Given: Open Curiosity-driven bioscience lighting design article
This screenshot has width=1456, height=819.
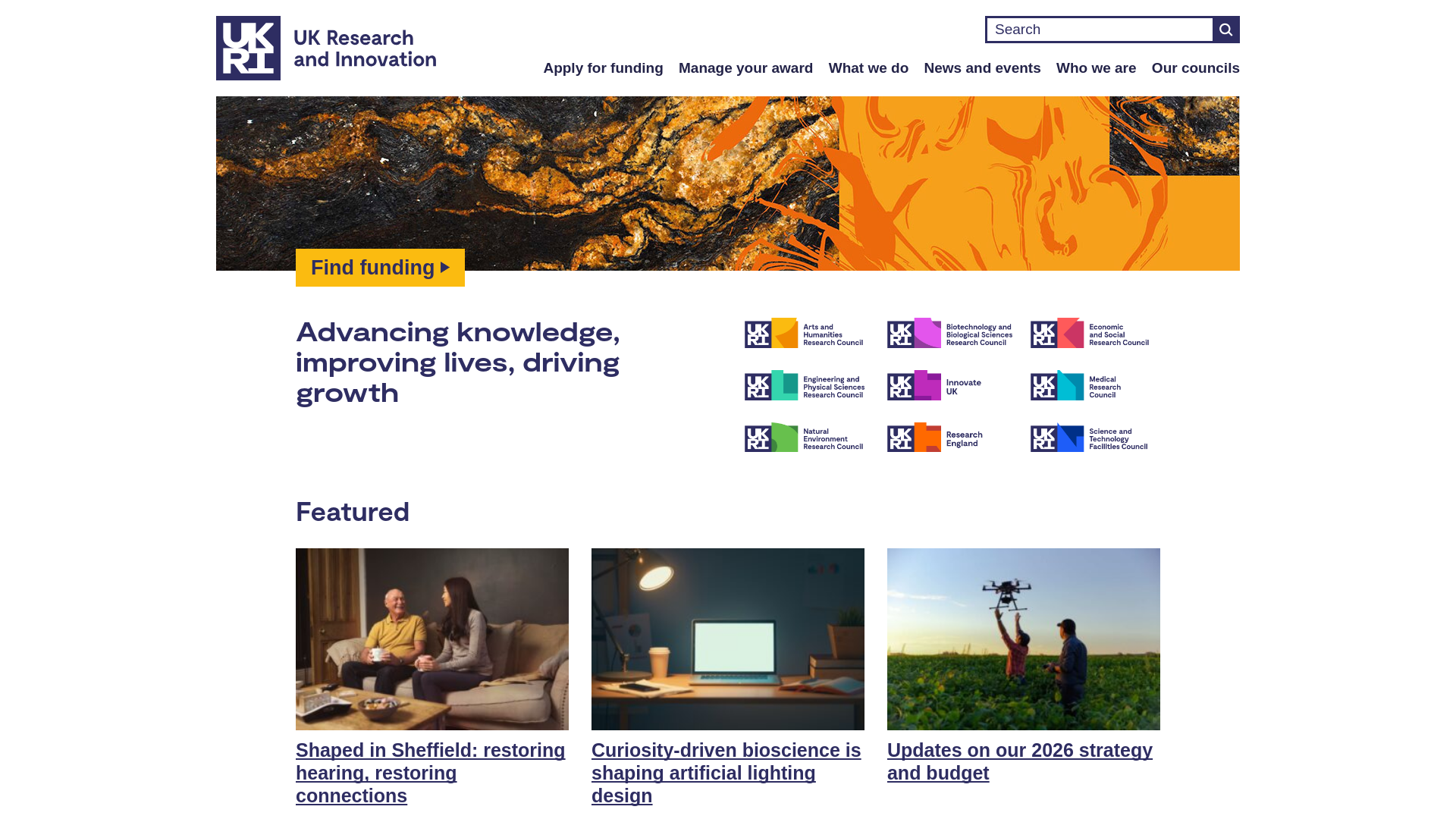Looking at the screenshot, I should 726,773.
